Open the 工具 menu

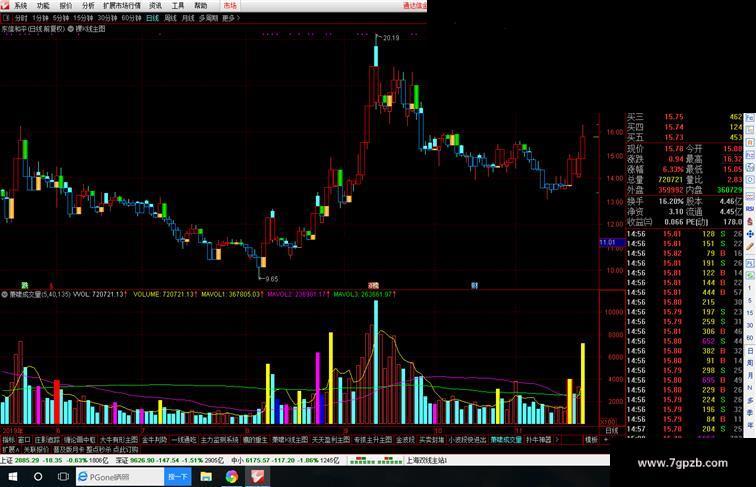pyautogui.click(x=178, y=6)
